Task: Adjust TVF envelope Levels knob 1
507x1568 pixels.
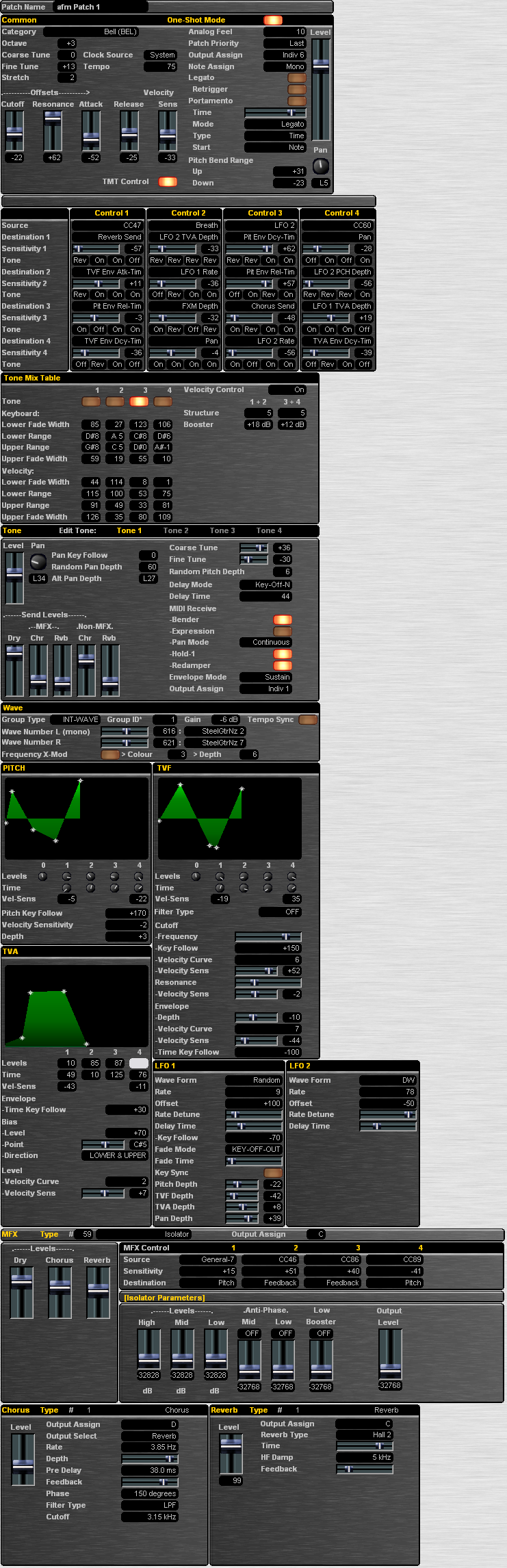Action: pos(220,876)
